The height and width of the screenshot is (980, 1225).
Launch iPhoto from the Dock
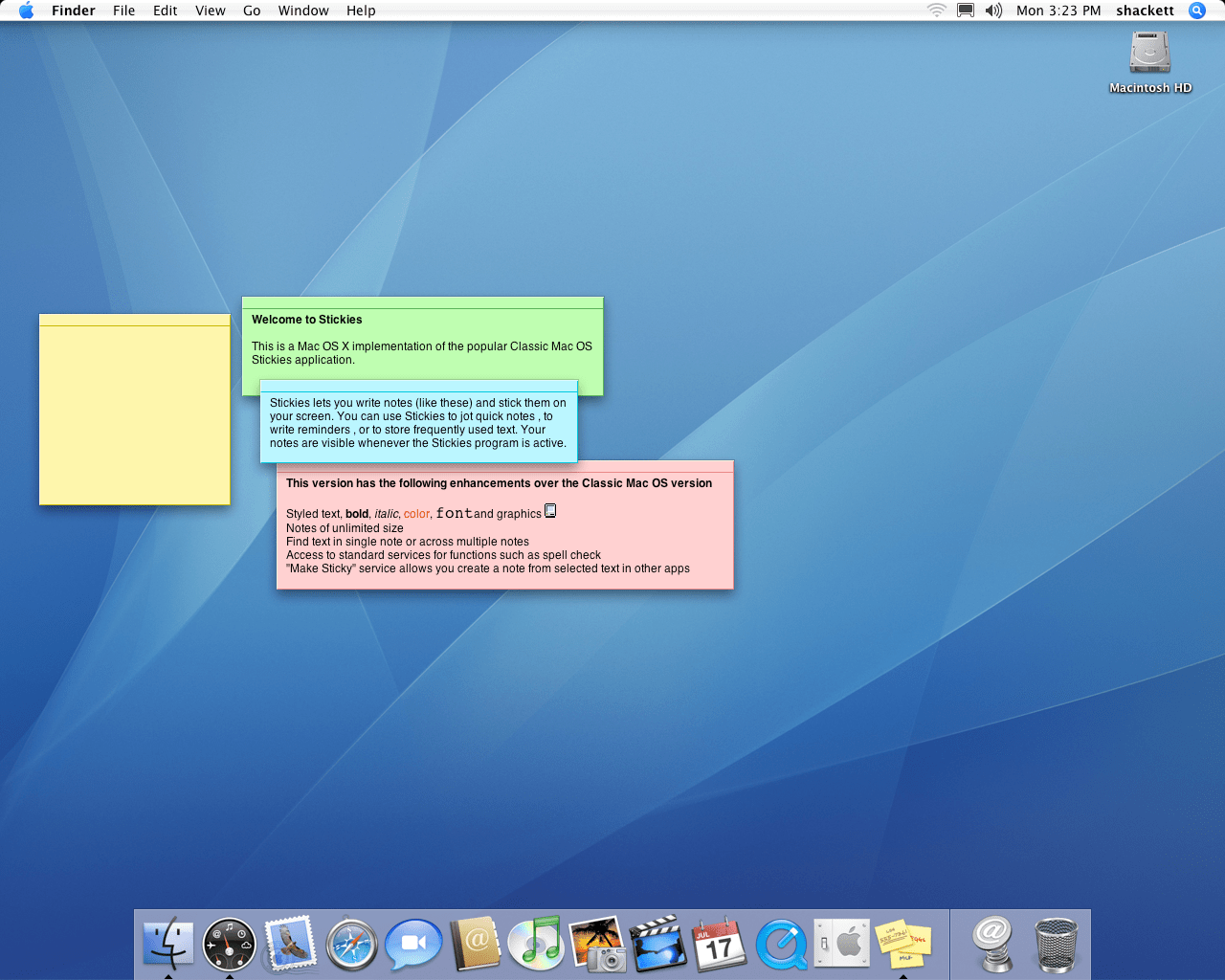(596, 944)
